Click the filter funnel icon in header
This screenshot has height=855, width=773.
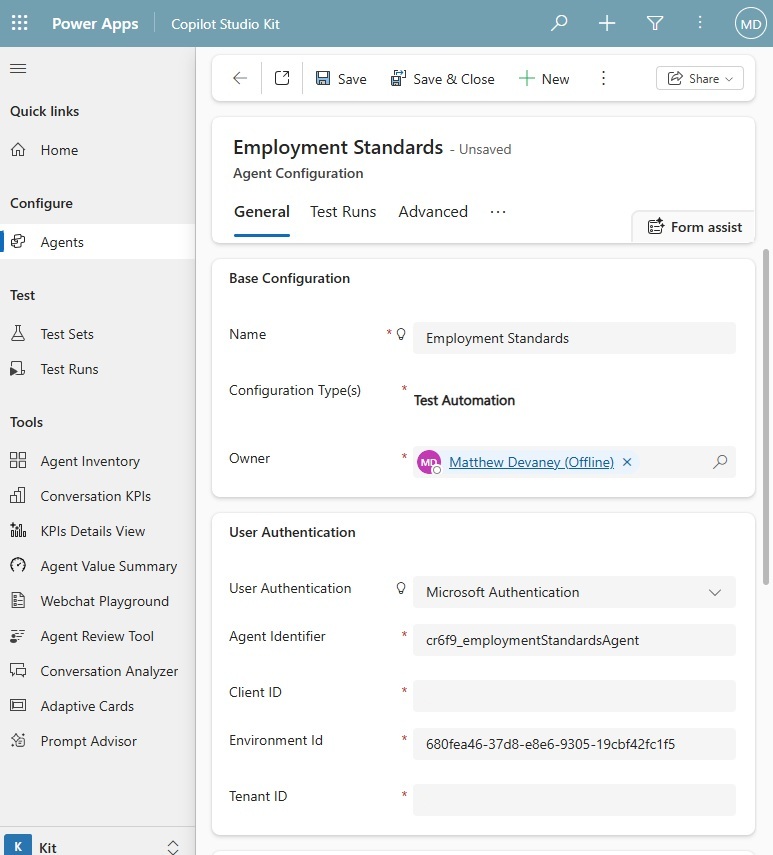click(x=655, y=23)
